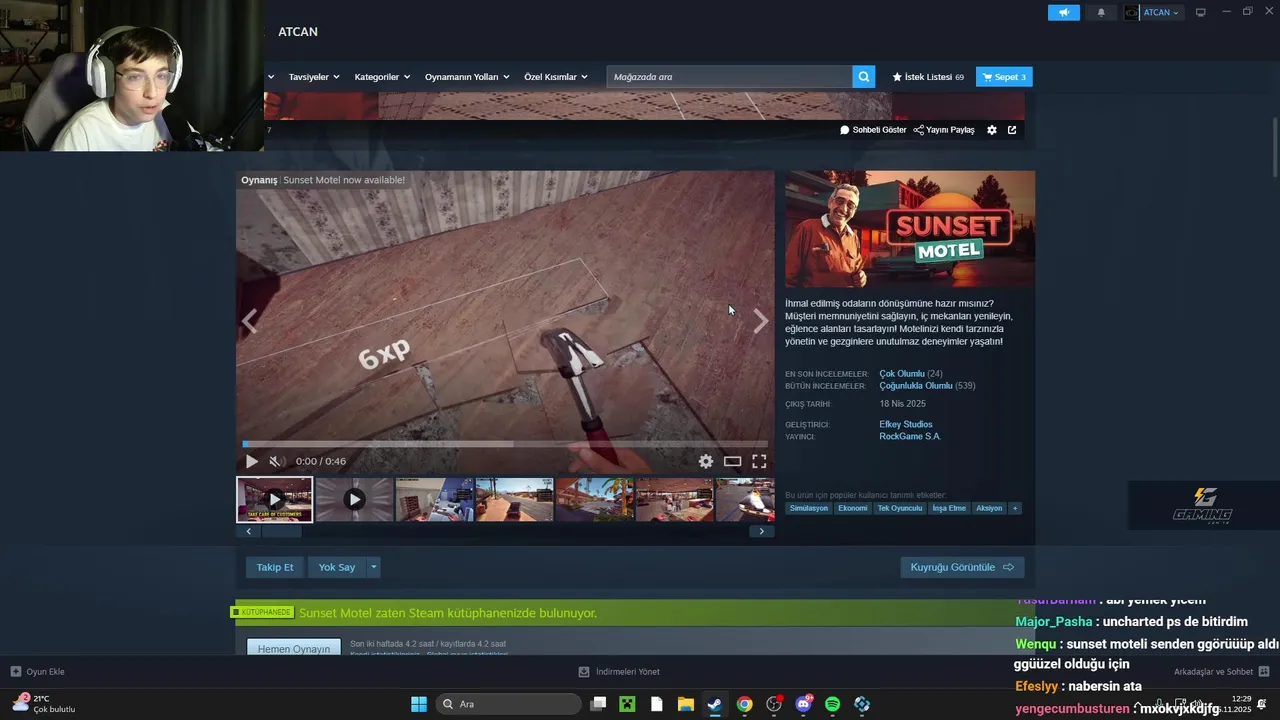Open RockGame S.A. publisher page
1280x720 pixels.
tap(910, 437)
